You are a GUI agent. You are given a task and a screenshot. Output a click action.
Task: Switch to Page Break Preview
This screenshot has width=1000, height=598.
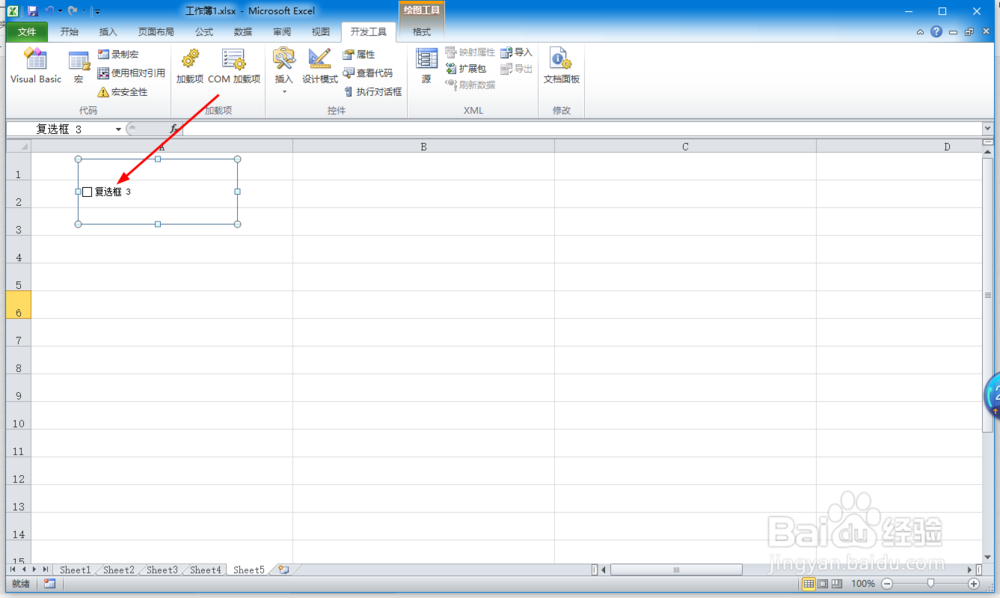837,584
